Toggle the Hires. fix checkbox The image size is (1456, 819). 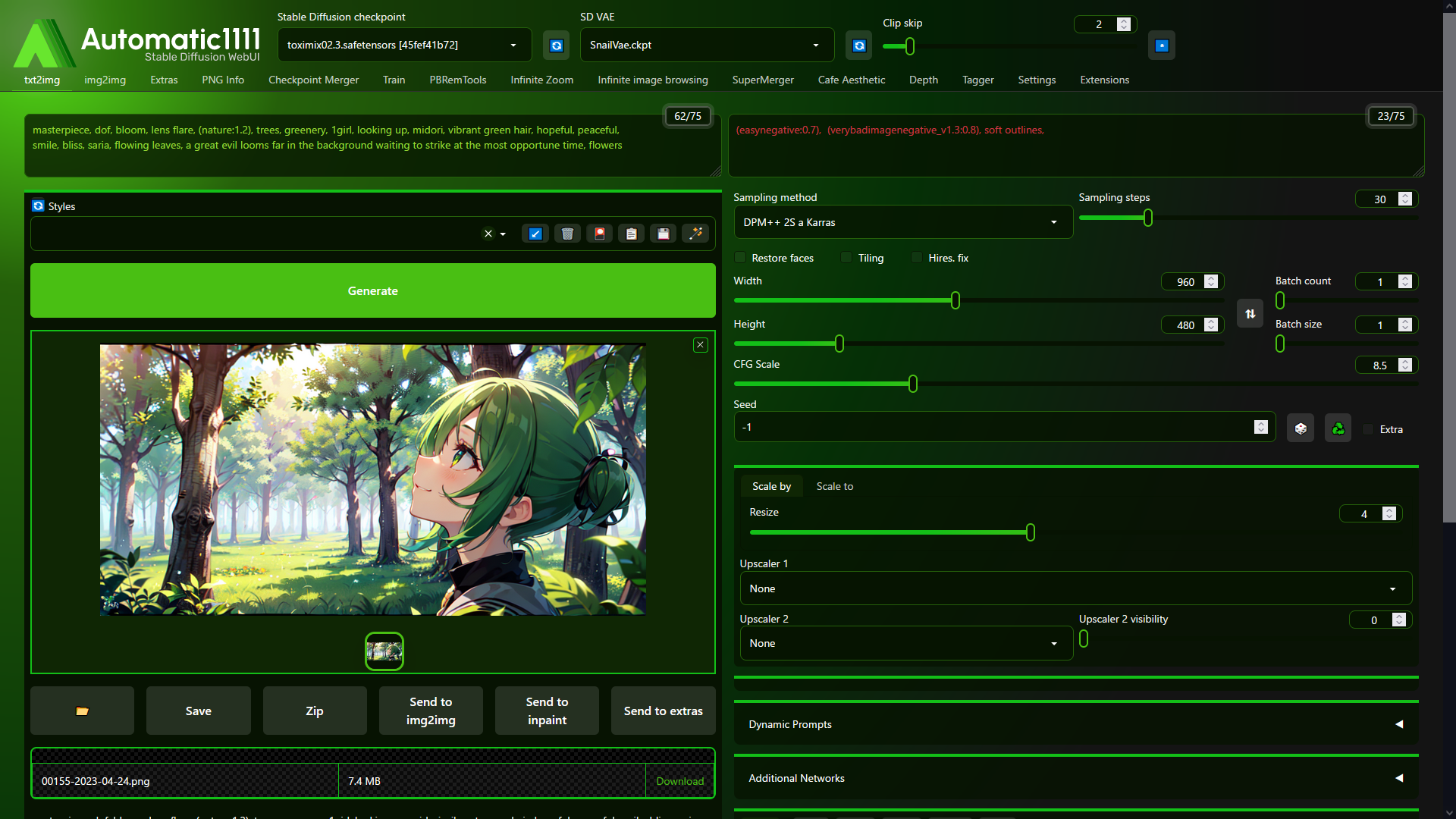(918, 258)
